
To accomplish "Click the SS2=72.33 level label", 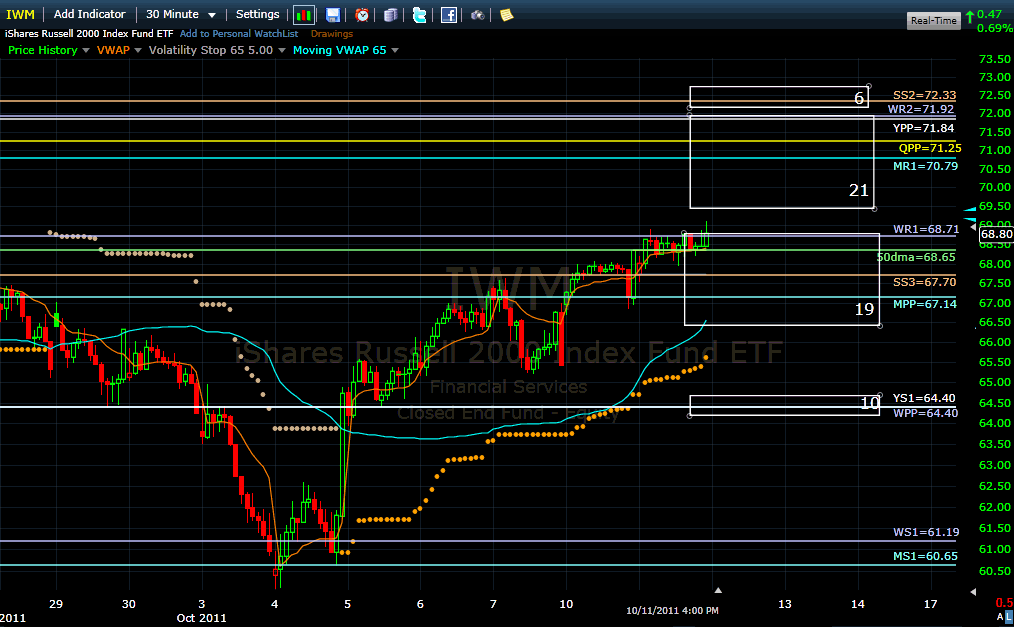I will coord(924,95).
